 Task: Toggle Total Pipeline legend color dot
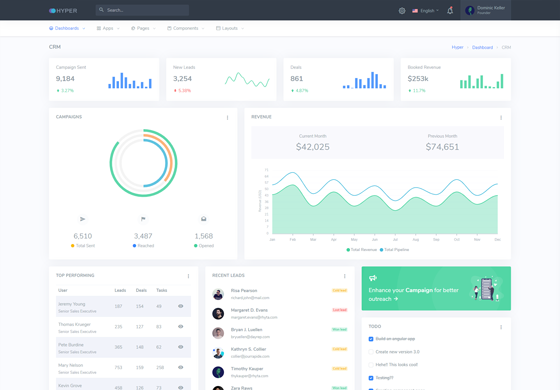coord(381,250)
